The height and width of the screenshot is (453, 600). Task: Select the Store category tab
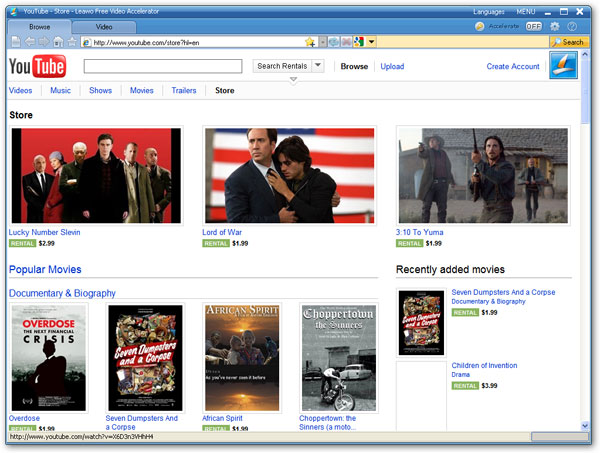pyautogui.click(x=225, y=91)
